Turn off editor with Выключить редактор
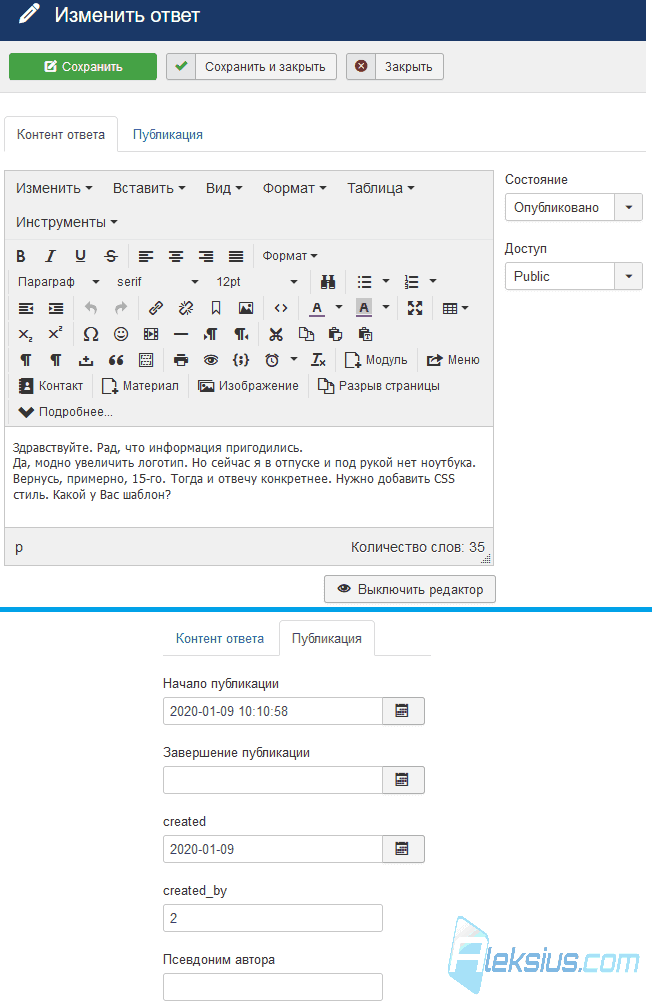Screen dimensions: 652x1005 (x=410, y=589)
